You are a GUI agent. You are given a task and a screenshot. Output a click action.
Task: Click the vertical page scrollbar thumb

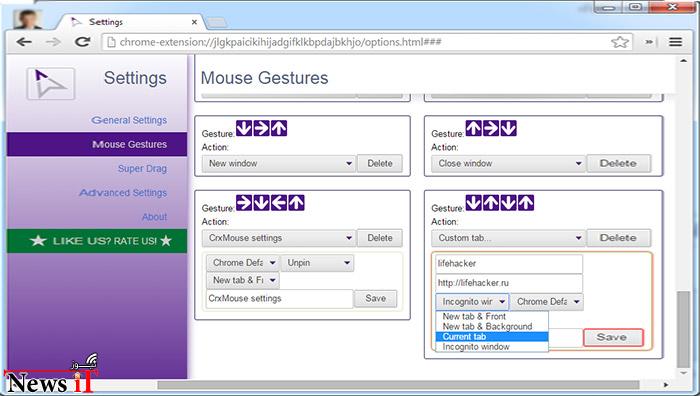[683, 329]
